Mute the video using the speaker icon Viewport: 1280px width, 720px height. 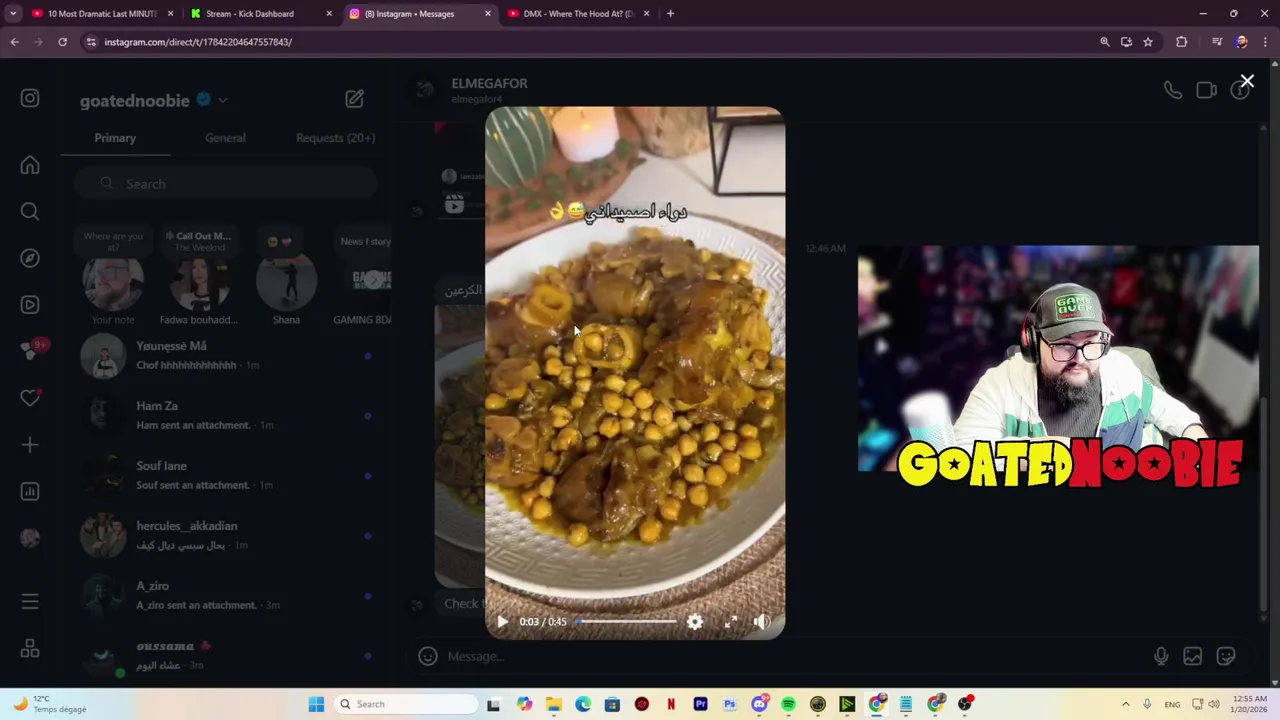tap(762, 622)
